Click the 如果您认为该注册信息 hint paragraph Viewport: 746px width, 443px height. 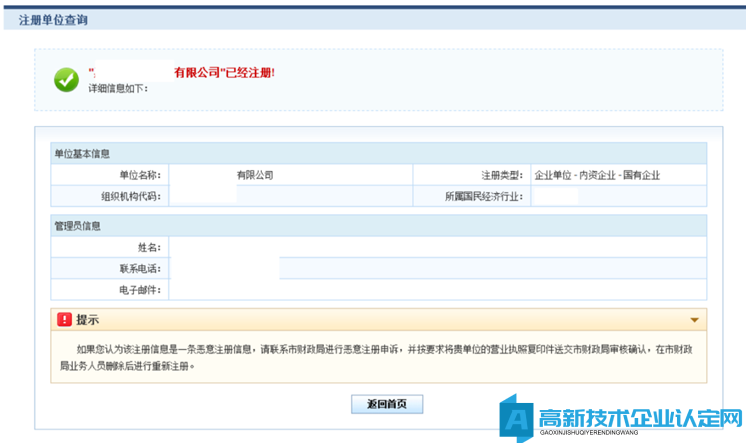tap(376, 357)
